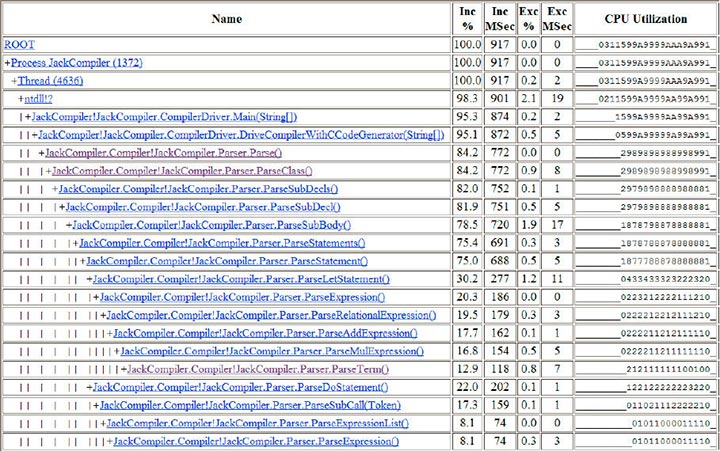Expand the plus before Parser.ParseLetStatement()

tap(90, 279)
